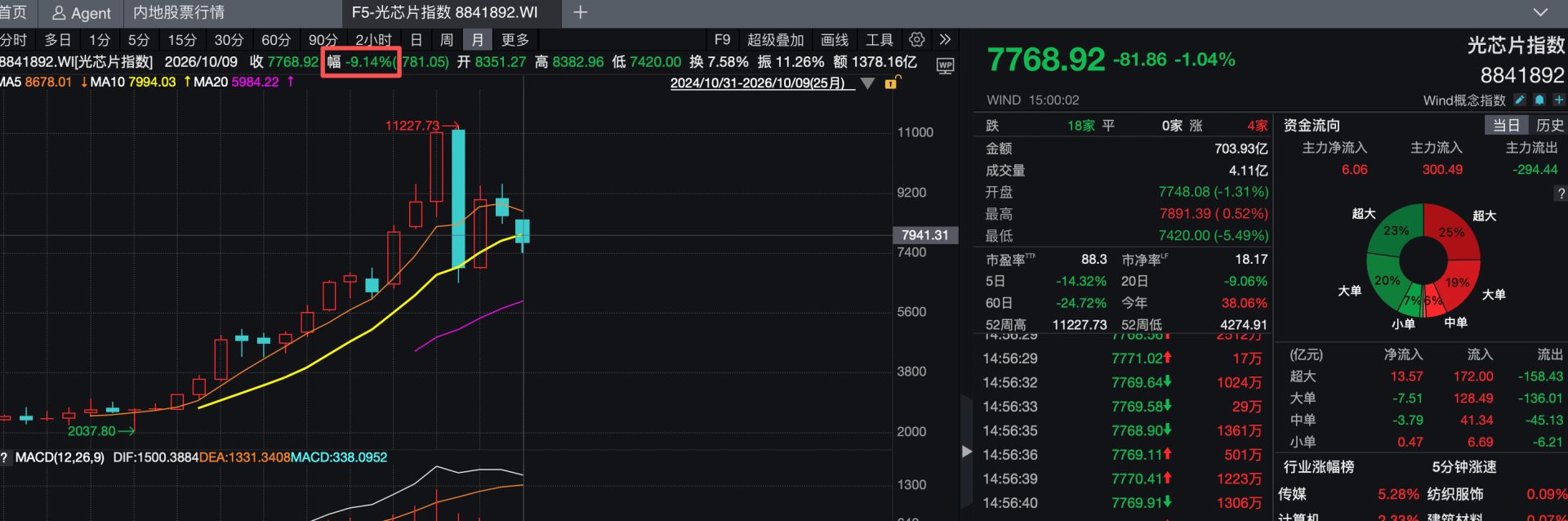The width and height of the screenshot is (1568, 521).
Task: Select the 5分 period
Action: pyautogui.click(x=139, y=40)
